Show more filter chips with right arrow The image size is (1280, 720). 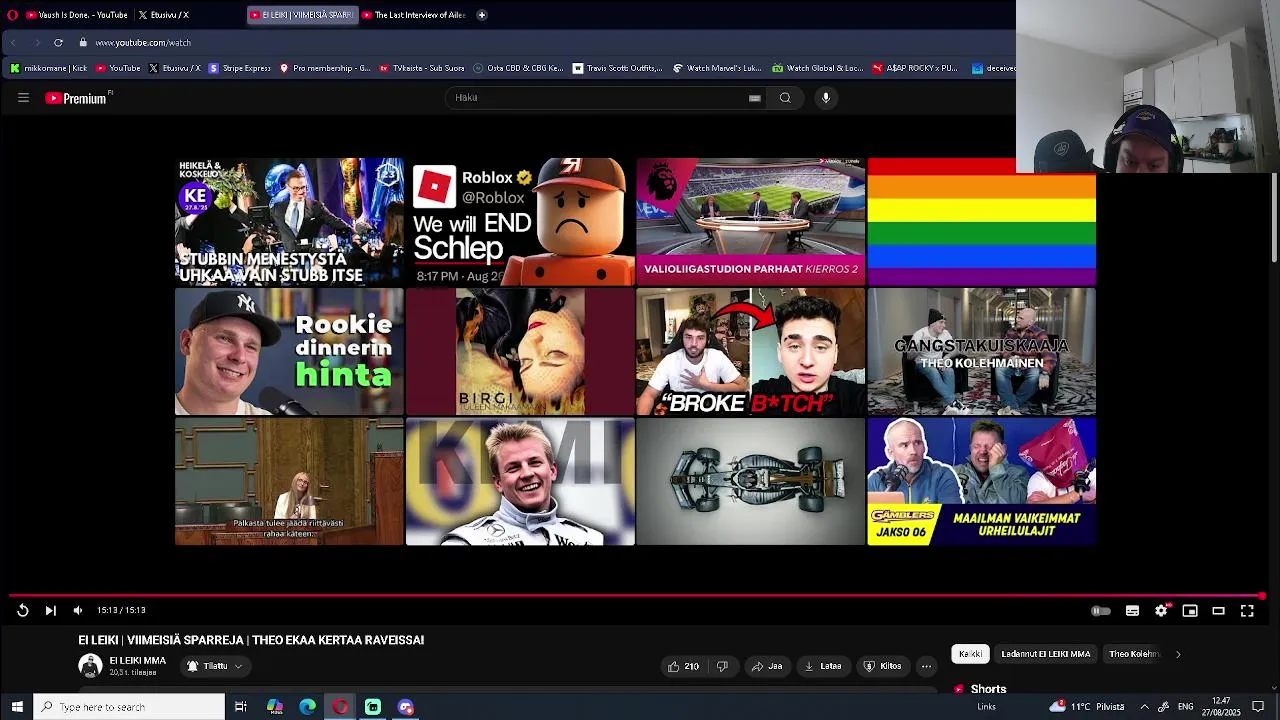(1178, 654)
